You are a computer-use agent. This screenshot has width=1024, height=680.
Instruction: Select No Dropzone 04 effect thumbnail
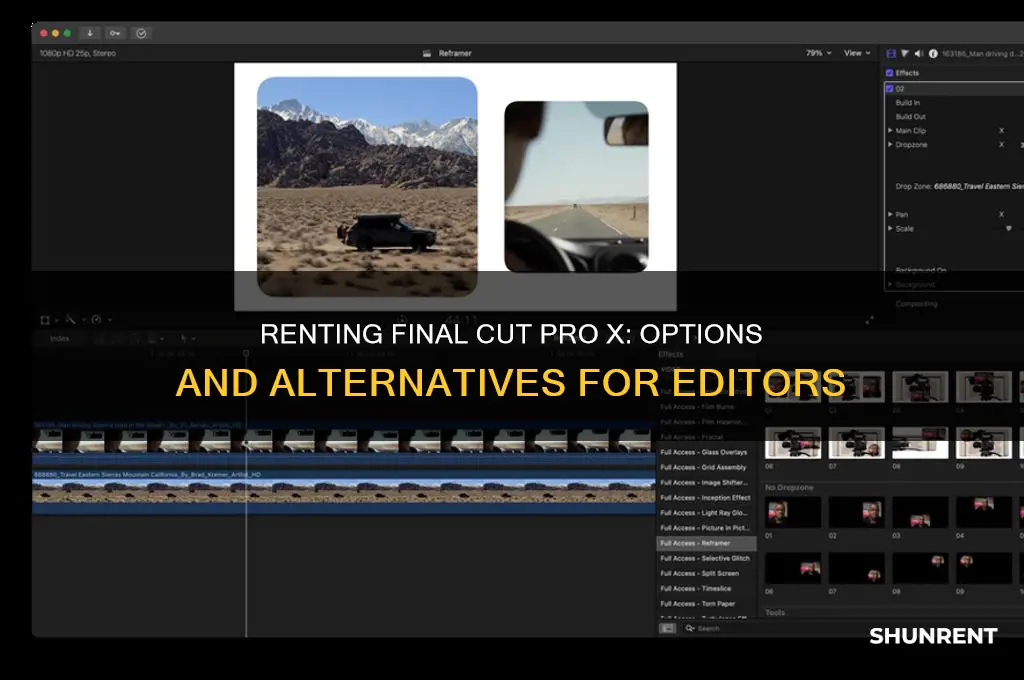(983, 512)
